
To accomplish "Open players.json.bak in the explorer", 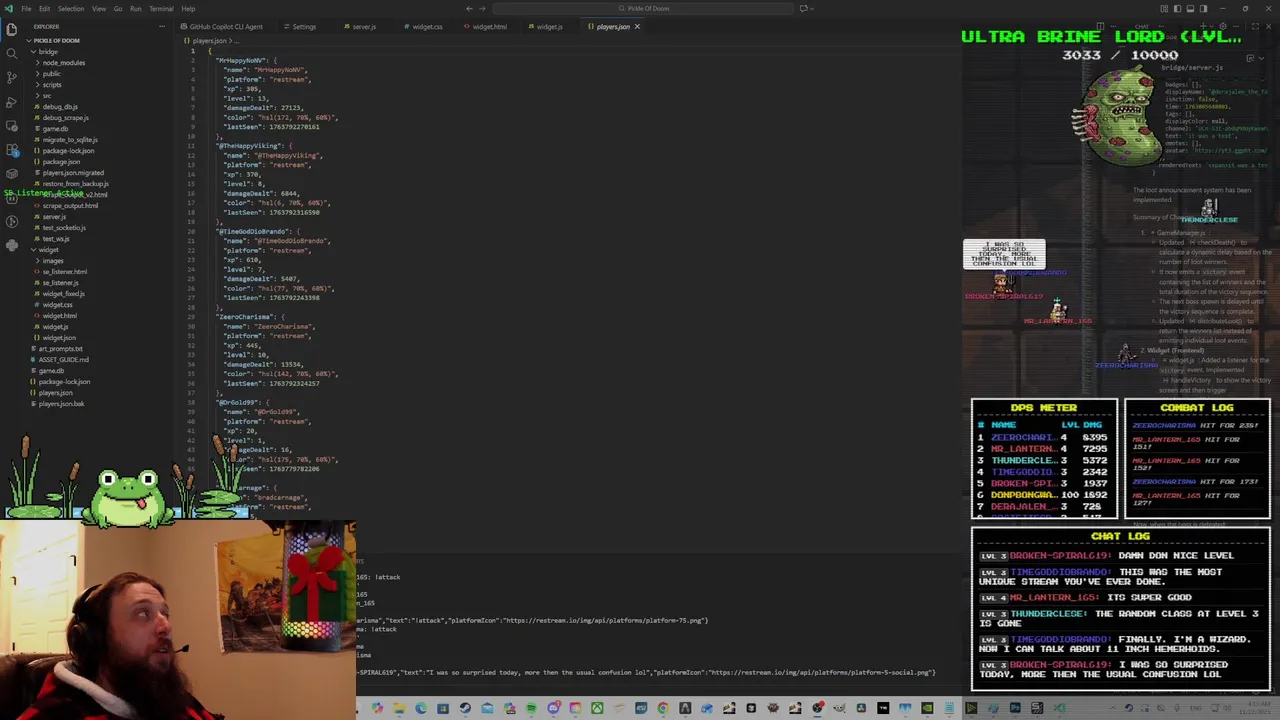I will click(x=61, y=403).
